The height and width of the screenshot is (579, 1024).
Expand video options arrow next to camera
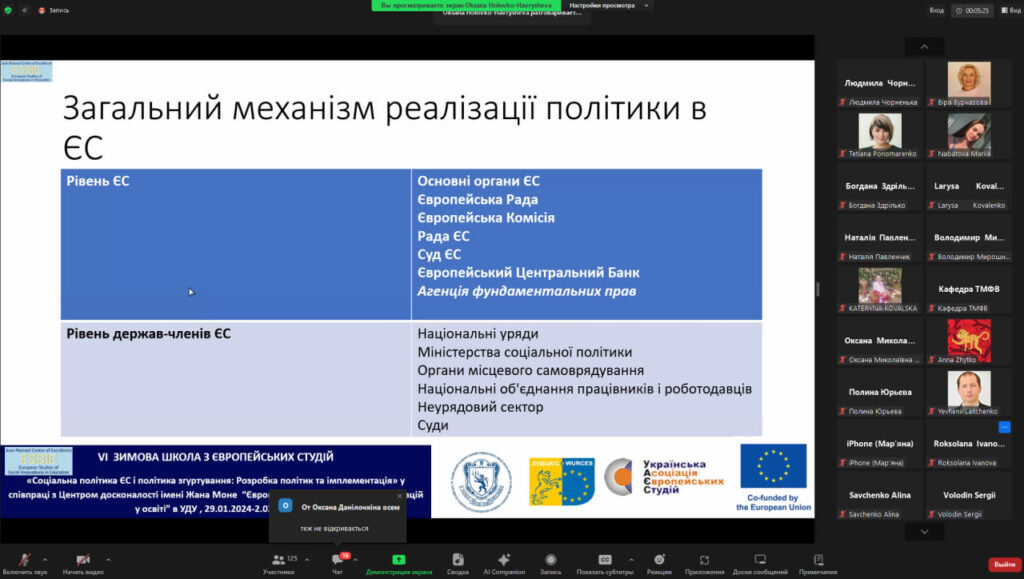(x=108, y=559)
